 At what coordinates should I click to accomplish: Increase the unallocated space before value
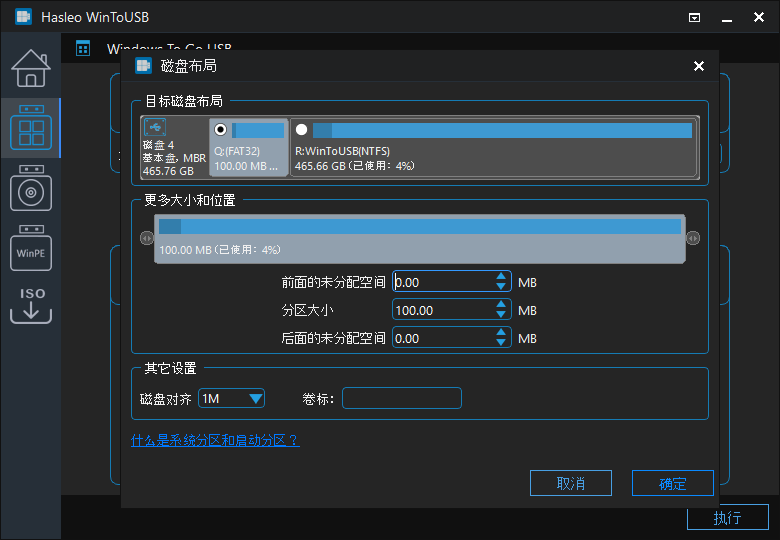pyautogui.click(x=501, y=276)
